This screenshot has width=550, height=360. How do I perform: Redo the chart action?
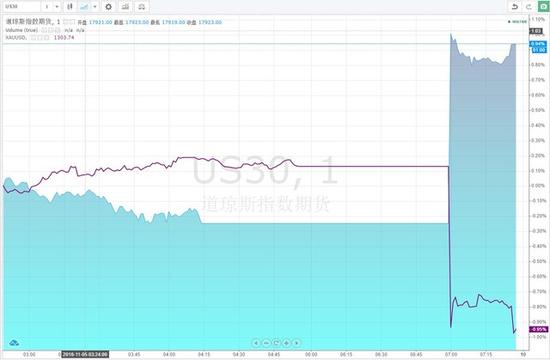pos(529,6)
